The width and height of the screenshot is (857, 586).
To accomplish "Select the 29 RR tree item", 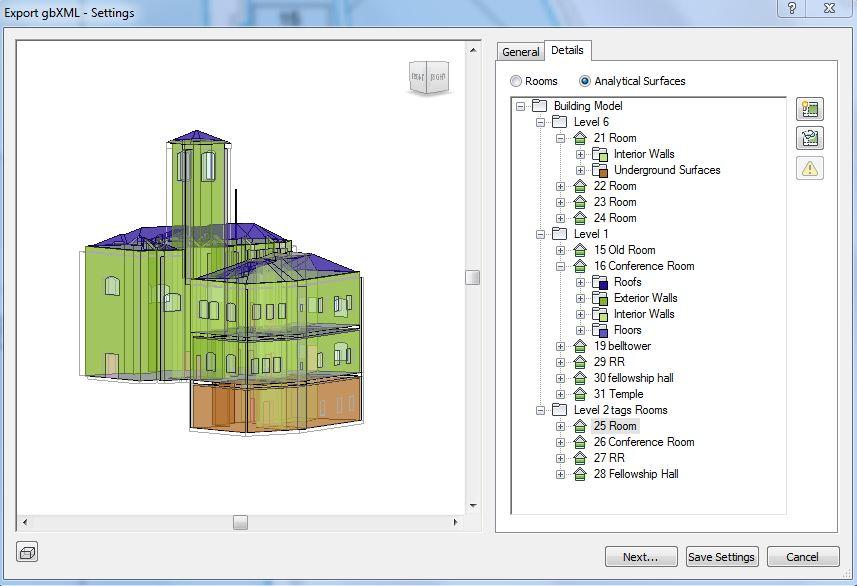I will tap(609, 362).
